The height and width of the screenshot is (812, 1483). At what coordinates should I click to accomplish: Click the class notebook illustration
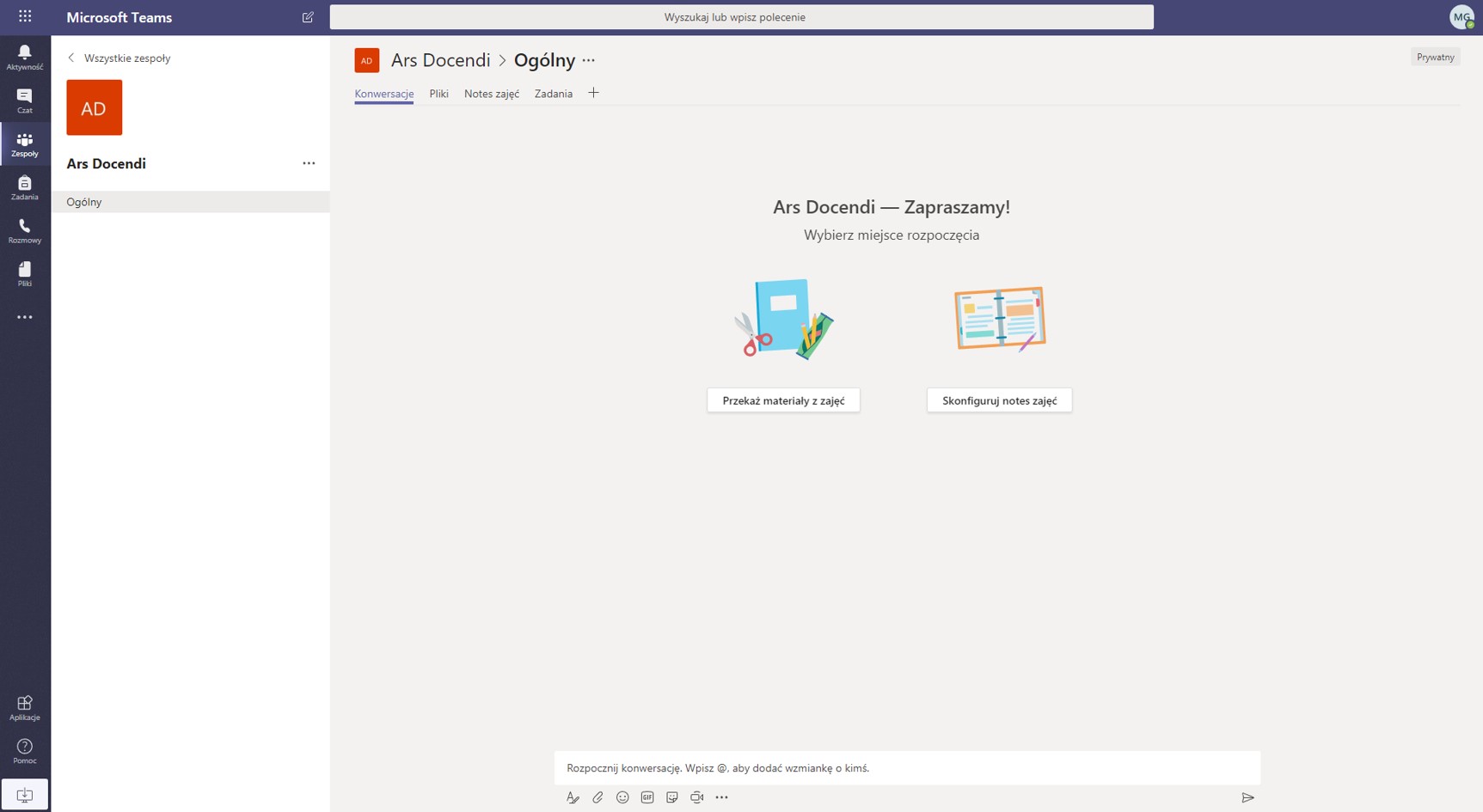[x=1000, y=319]
